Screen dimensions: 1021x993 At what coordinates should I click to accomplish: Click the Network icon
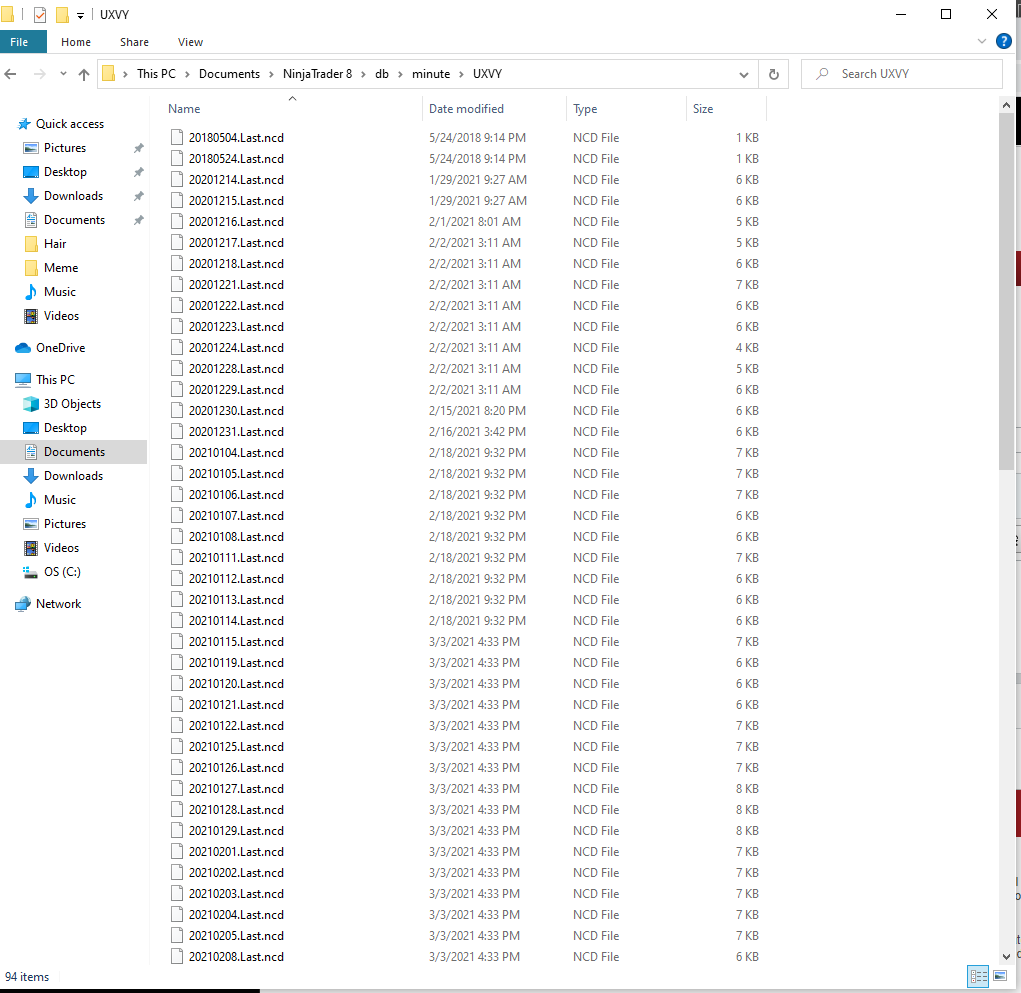(23, 604)
